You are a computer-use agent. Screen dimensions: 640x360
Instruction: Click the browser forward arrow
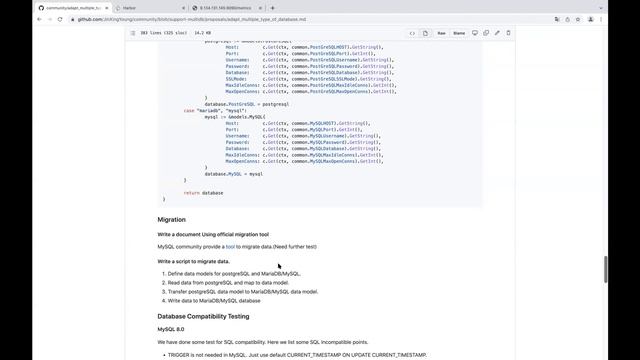[49, 19]
